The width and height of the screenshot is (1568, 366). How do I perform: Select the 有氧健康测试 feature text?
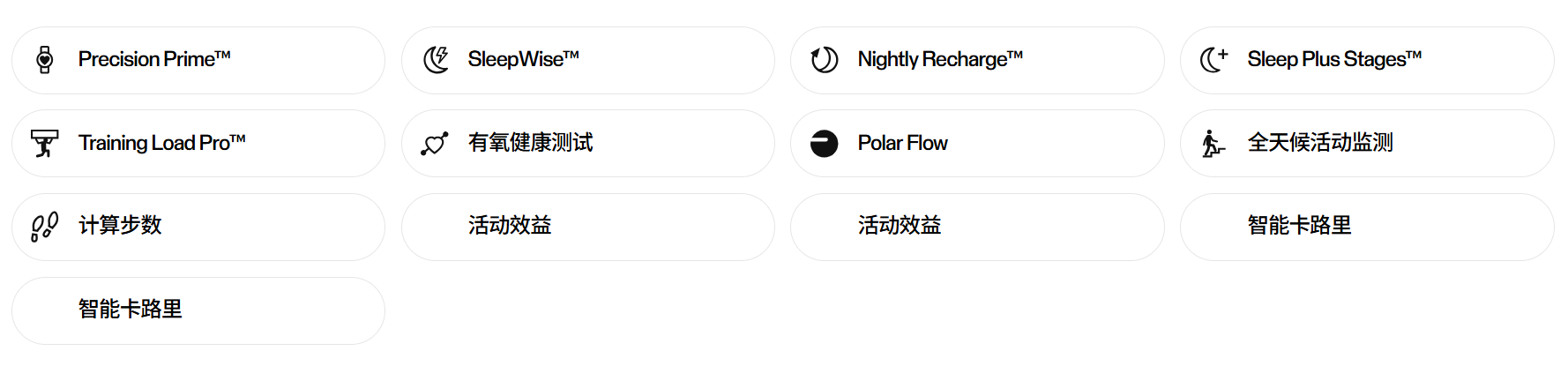(x=530, y=143)
